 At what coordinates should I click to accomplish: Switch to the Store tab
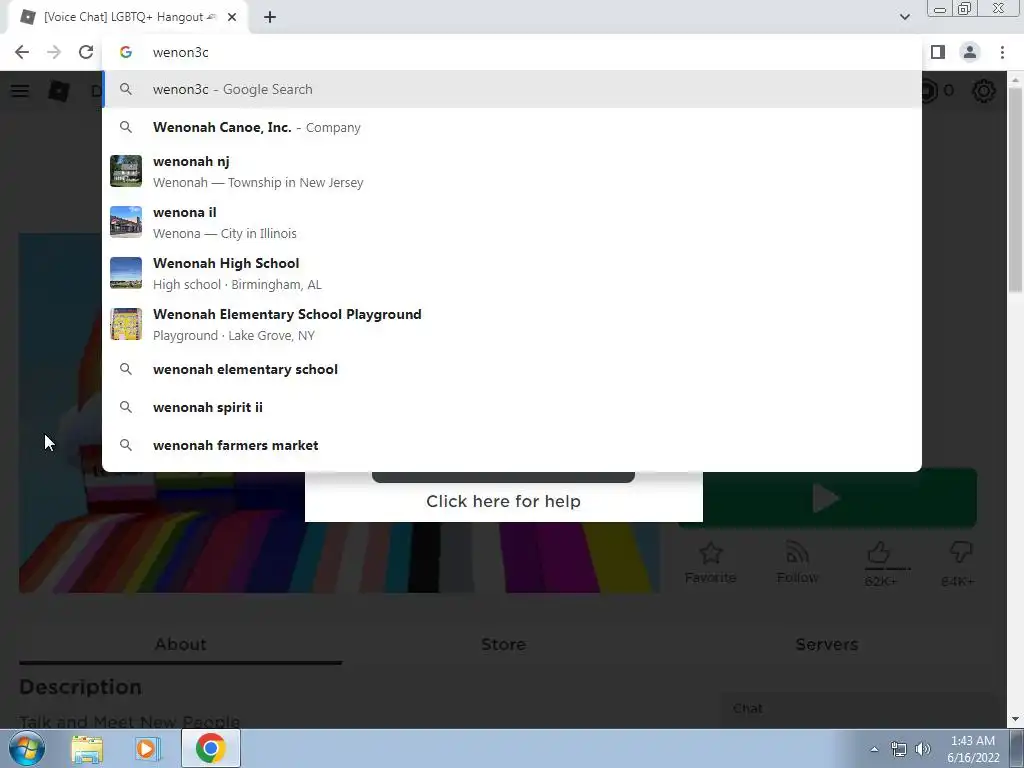click(504, 644)
